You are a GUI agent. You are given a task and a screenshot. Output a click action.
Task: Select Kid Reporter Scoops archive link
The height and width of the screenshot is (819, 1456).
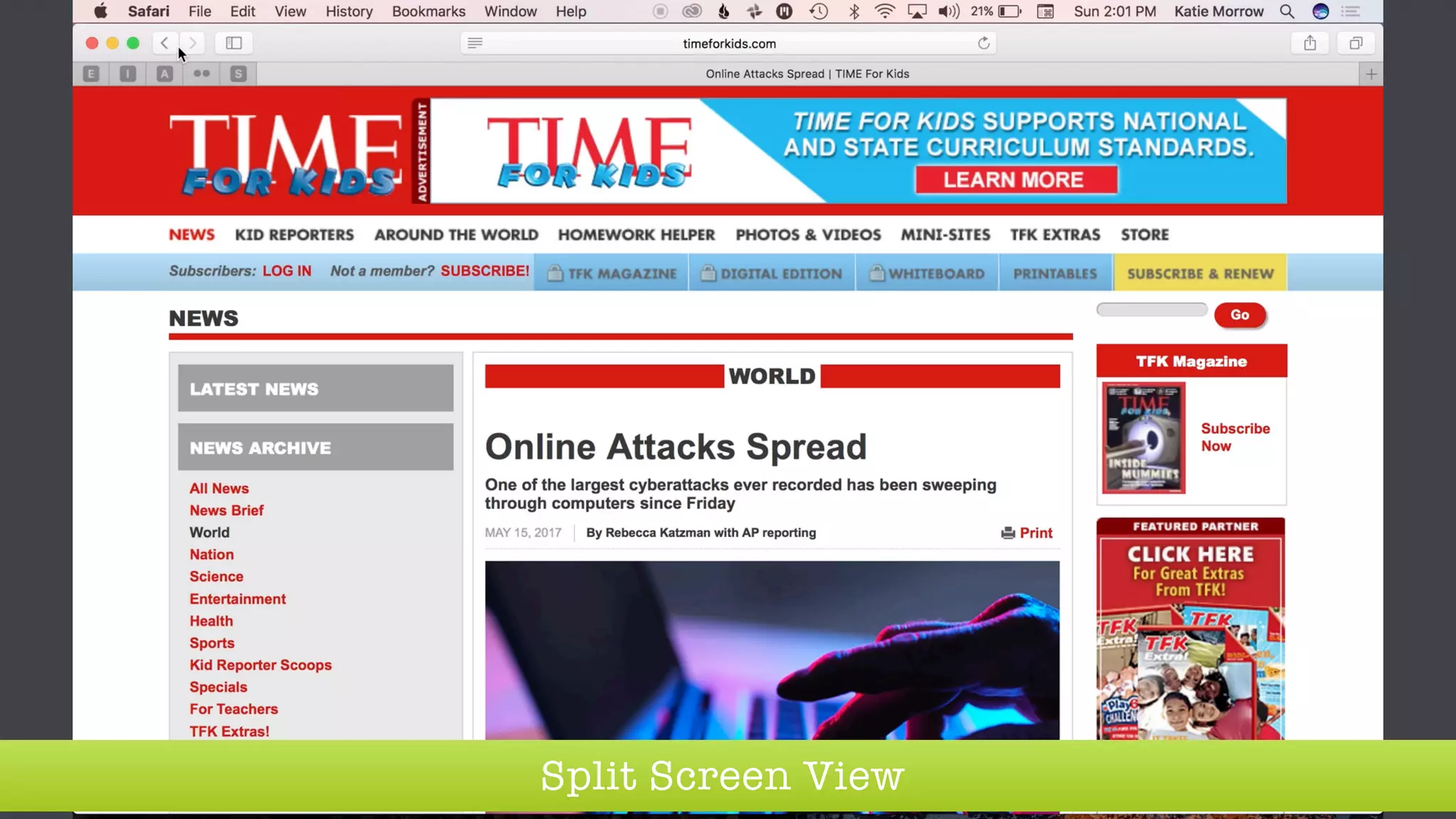point(260,665)
